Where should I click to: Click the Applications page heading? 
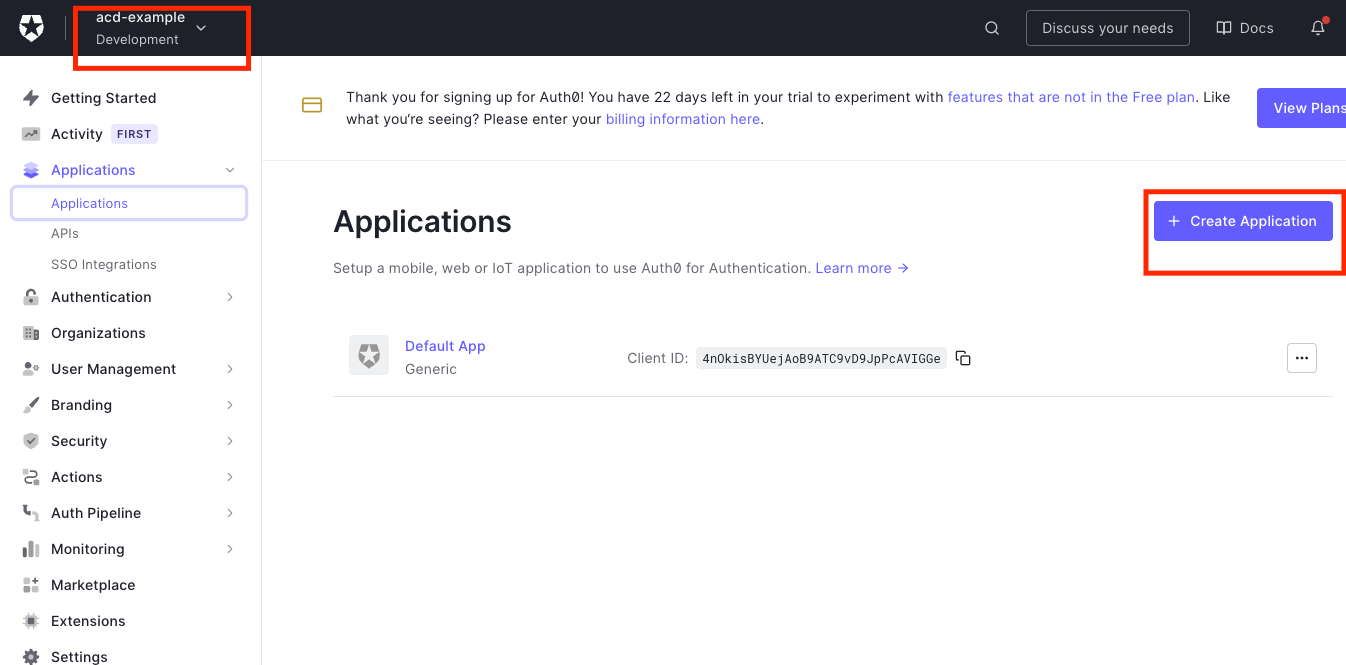click(x=422, y=221)
